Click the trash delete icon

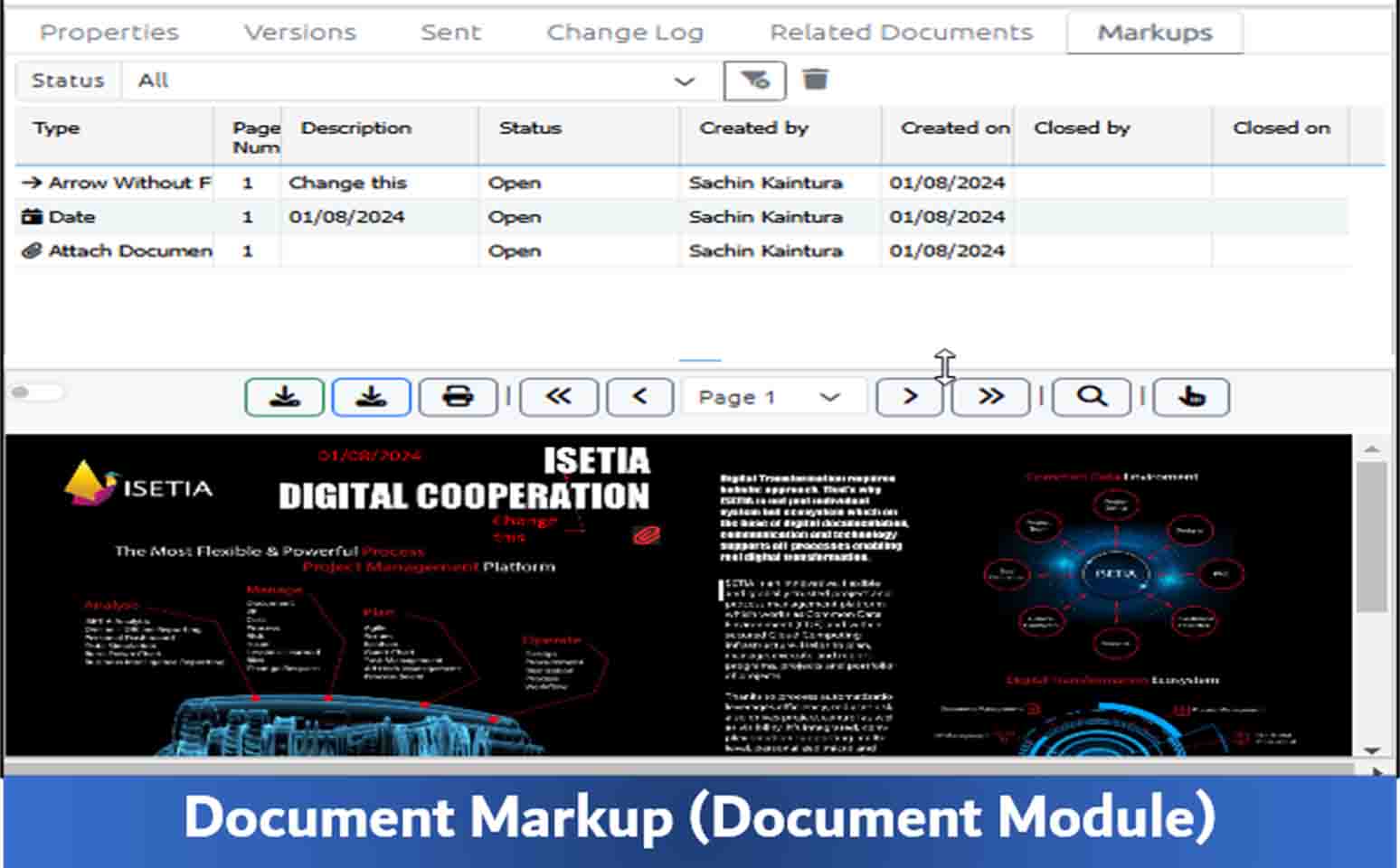click(x=815, y=80)
